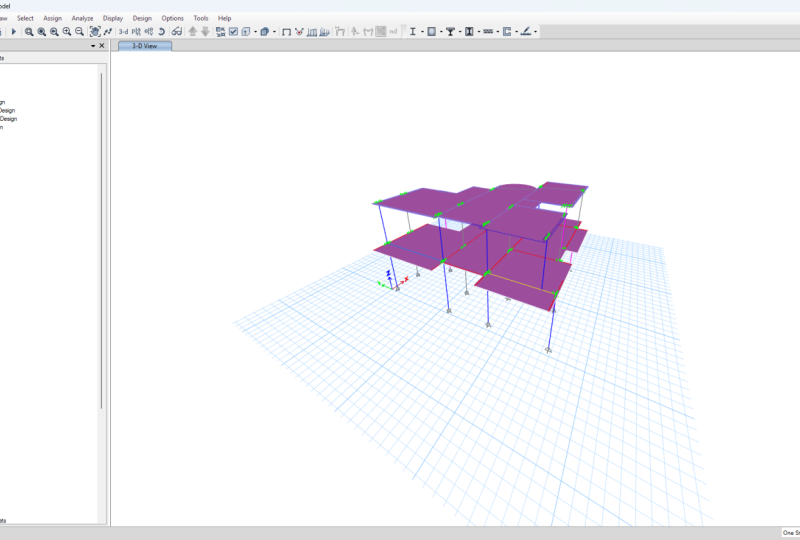
Task: Click the Zoom In One Step icon
Action: tap(67, 32)
